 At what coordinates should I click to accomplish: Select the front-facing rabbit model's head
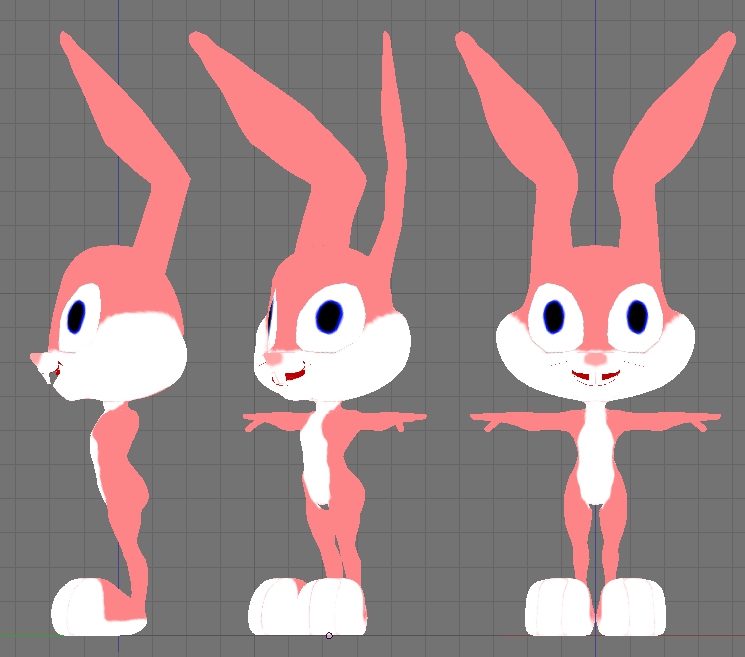point(595,324)
